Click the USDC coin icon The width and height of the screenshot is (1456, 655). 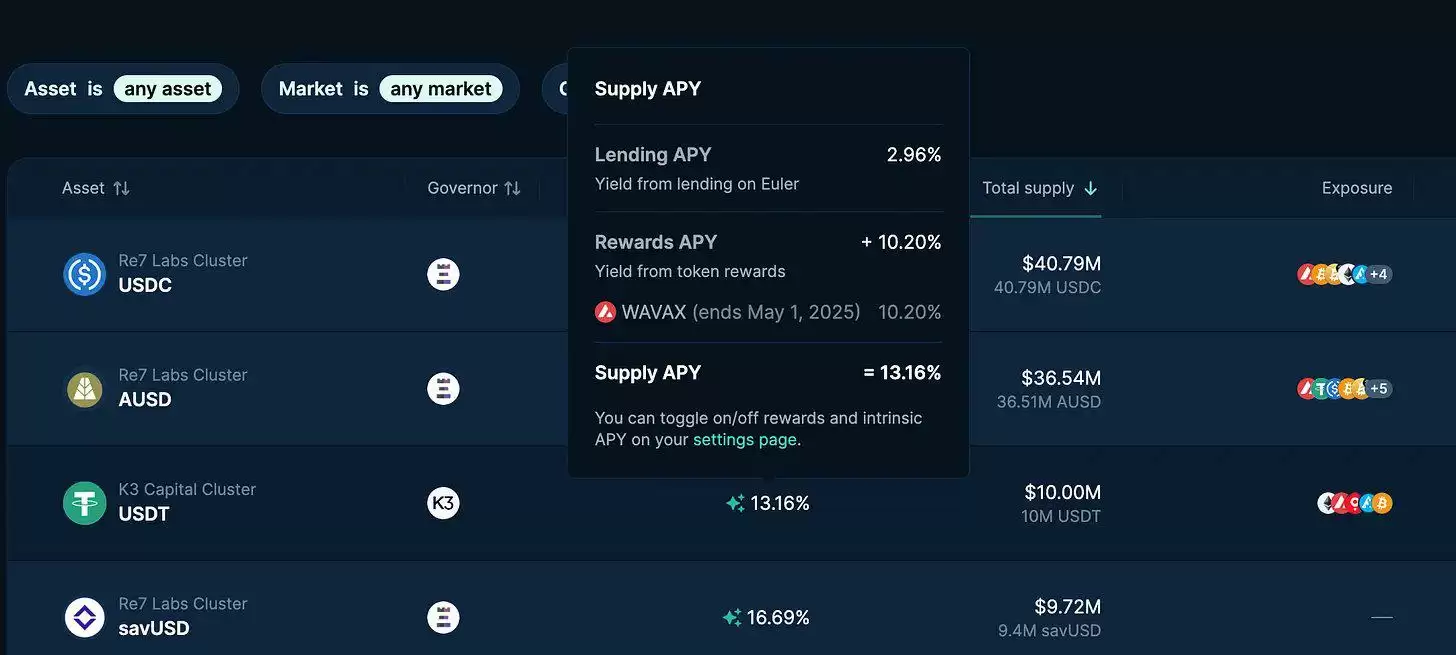[84, 274]
